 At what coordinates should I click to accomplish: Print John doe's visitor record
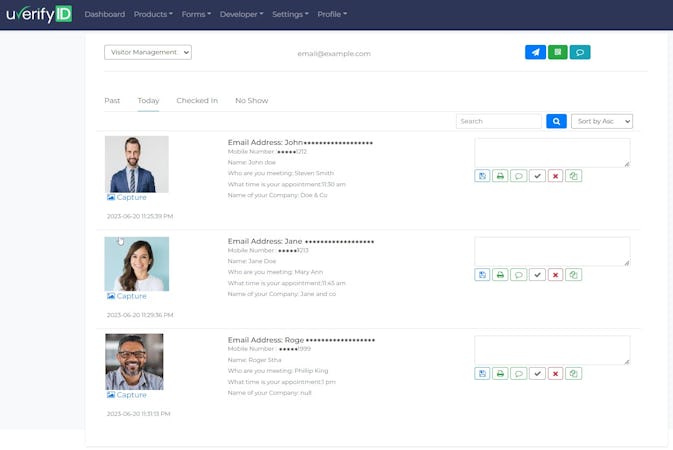coord(500,176)
